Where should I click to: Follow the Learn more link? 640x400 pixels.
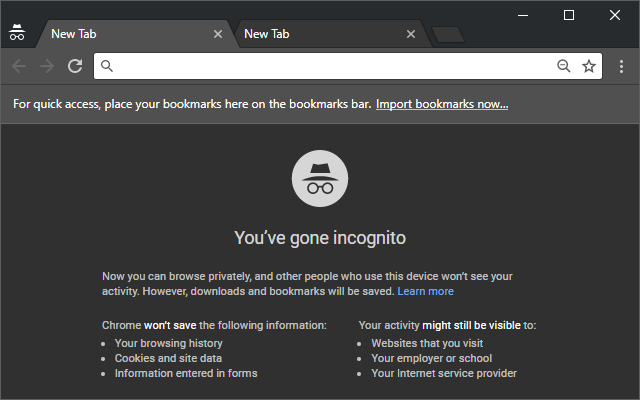point(425,291)
